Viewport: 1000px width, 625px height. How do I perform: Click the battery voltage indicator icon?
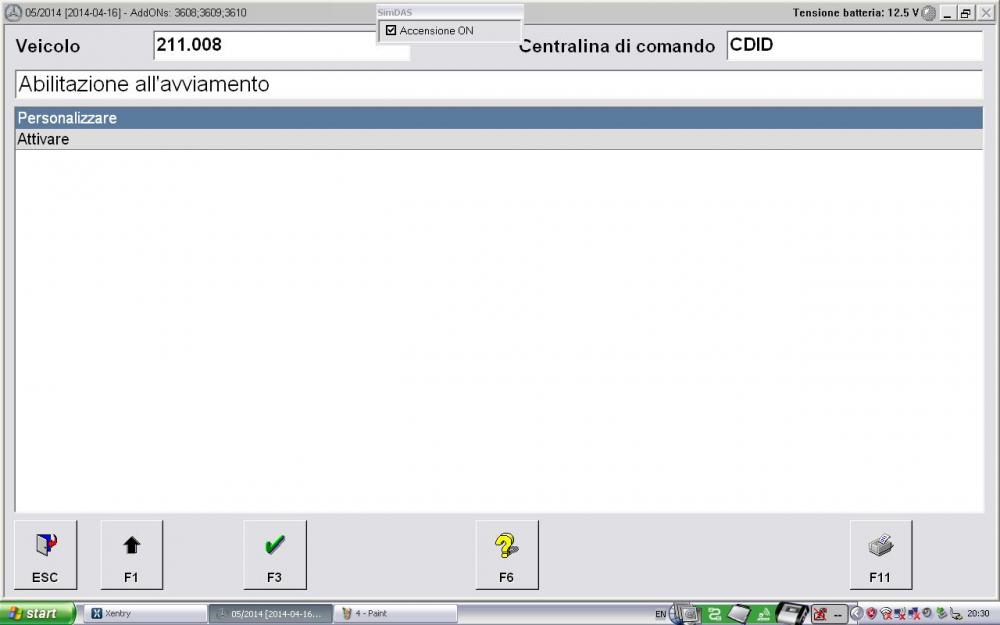[x=929, y=13]
